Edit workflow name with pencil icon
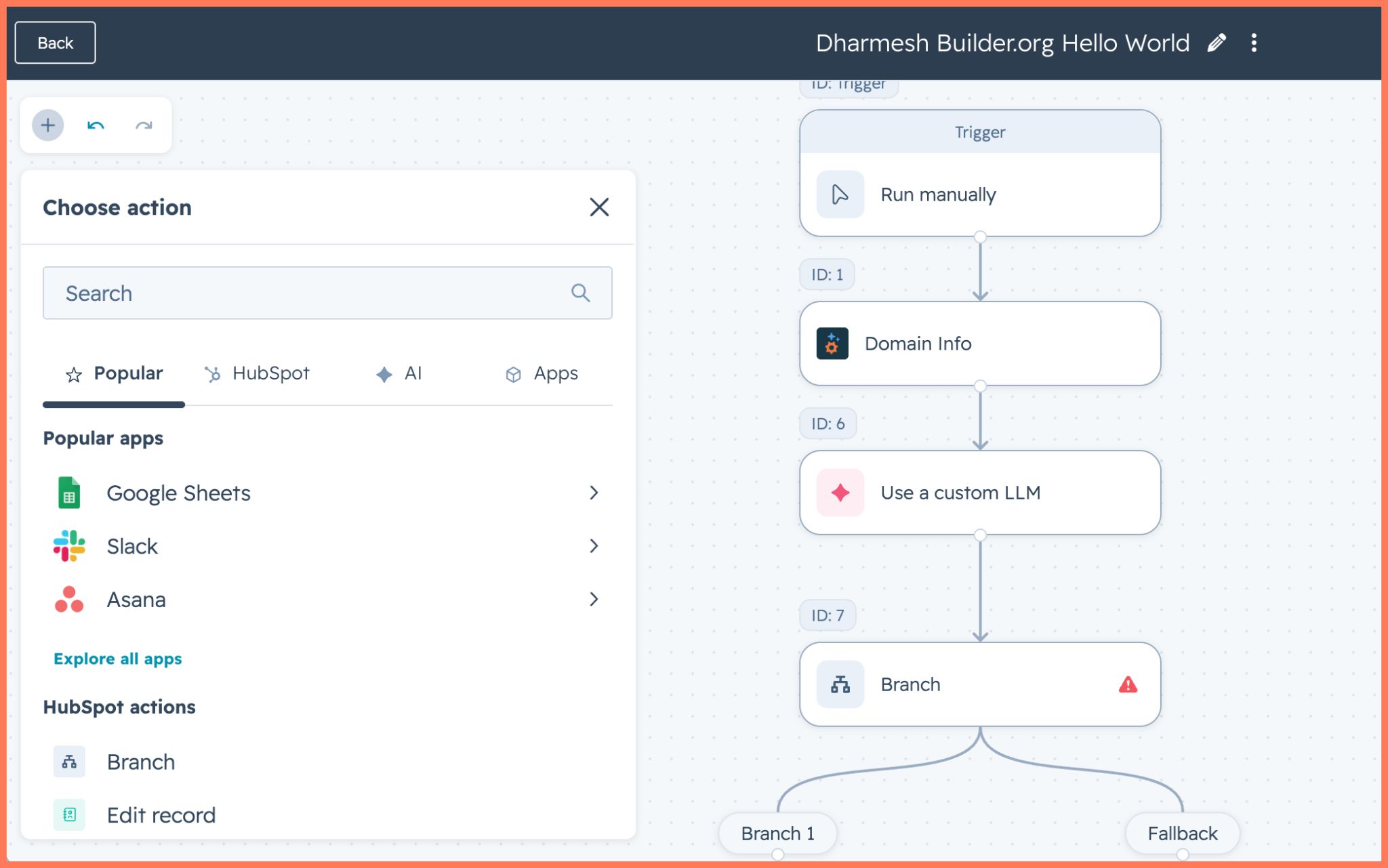This screenshot has width=1388, height=868. 1217,43
